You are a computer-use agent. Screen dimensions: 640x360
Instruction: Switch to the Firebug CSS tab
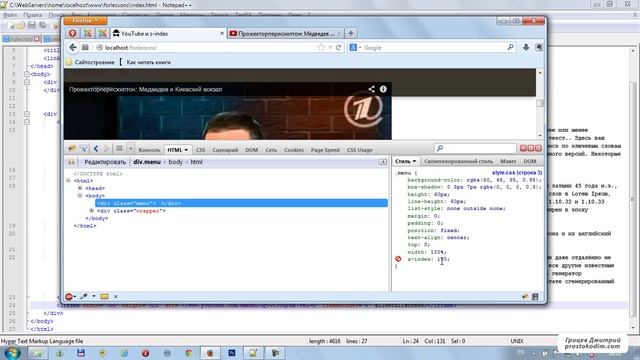click(x=200, y=150)
